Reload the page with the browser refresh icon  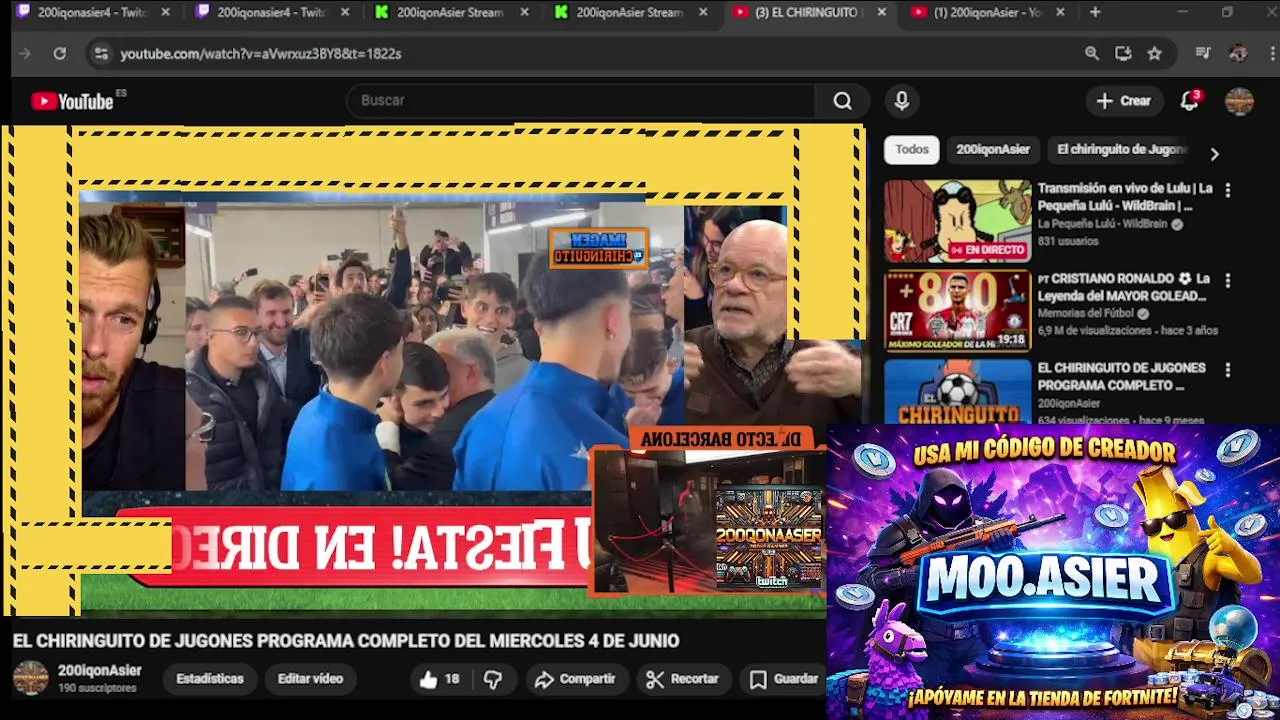(60, 53)
